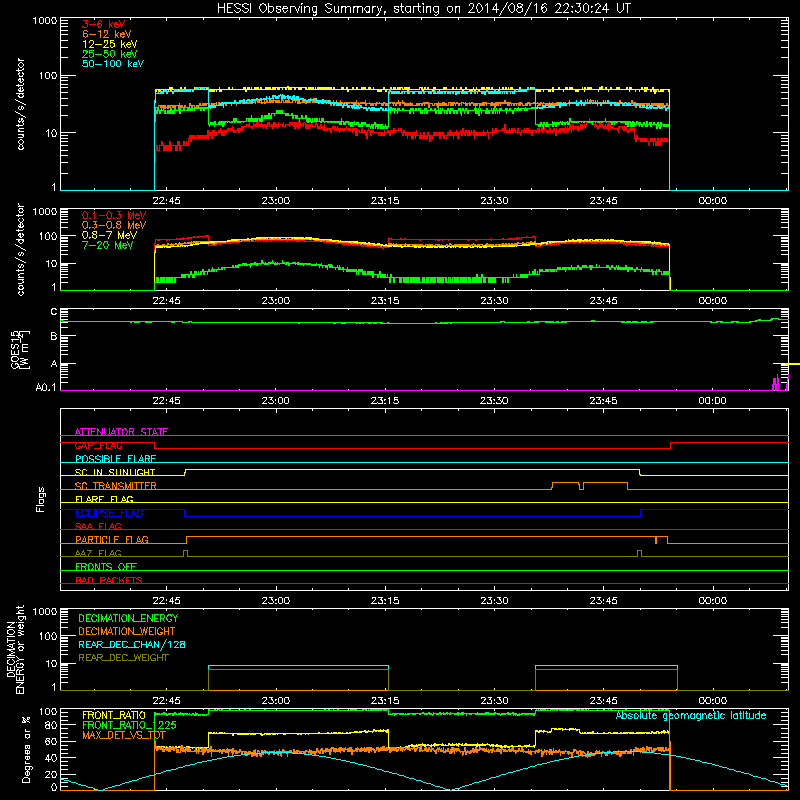
Task: Click the 22:45 tick under top plot
Action: pos(166,201)
